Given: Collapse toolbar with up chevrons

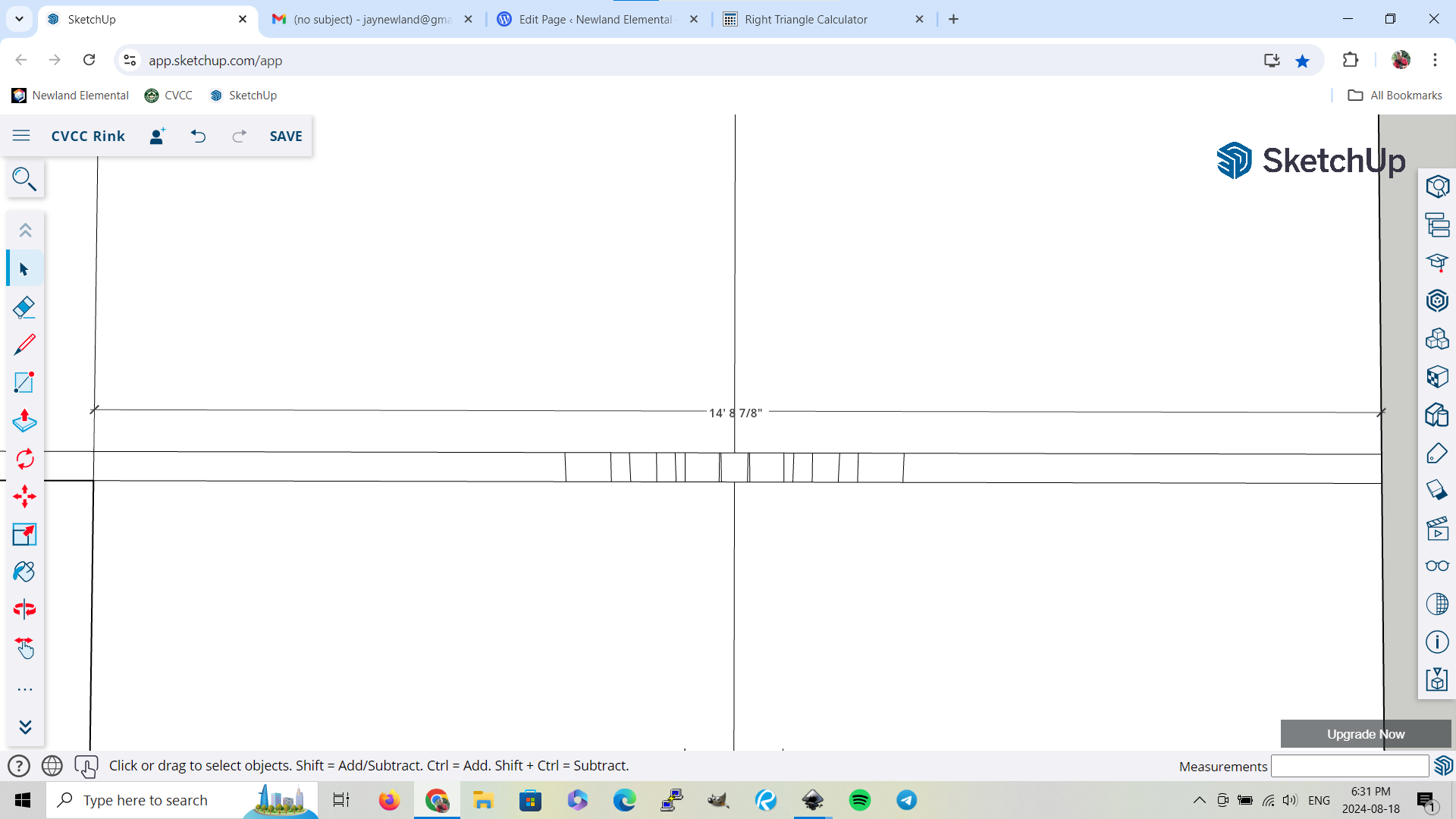Looking at the screenshot, I should pyautogui.click(x=25, y=230).
